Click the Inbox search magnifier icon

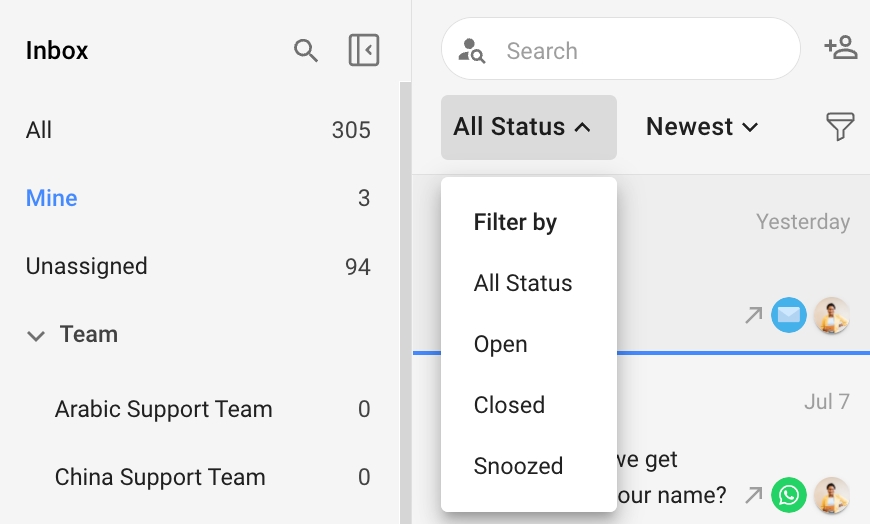306,51
